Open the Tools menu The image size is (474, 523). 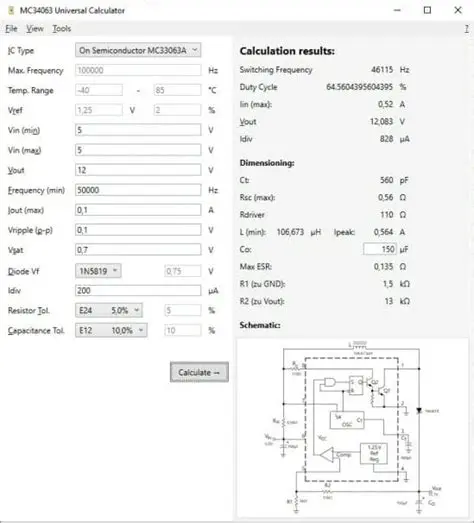click(x=62, y=29)
